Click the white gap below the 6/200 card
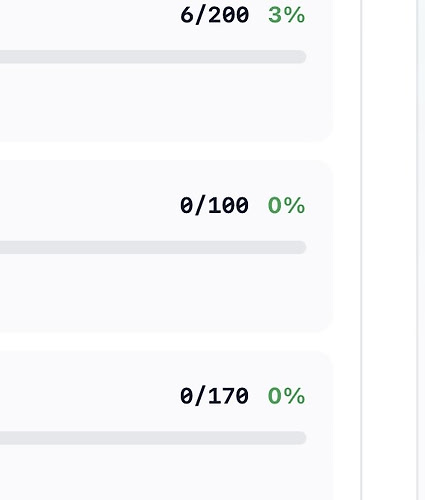This screenshot has height=500, width=425. tap(167, 151)
